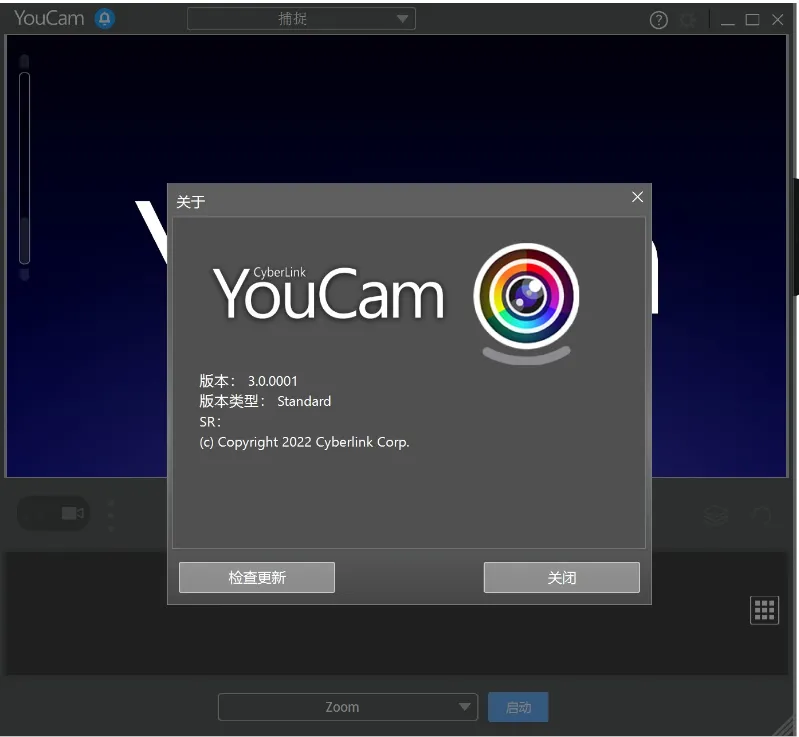Click the Standard version type text
This screenshot has width=799, height=737.
coord(304,402)
